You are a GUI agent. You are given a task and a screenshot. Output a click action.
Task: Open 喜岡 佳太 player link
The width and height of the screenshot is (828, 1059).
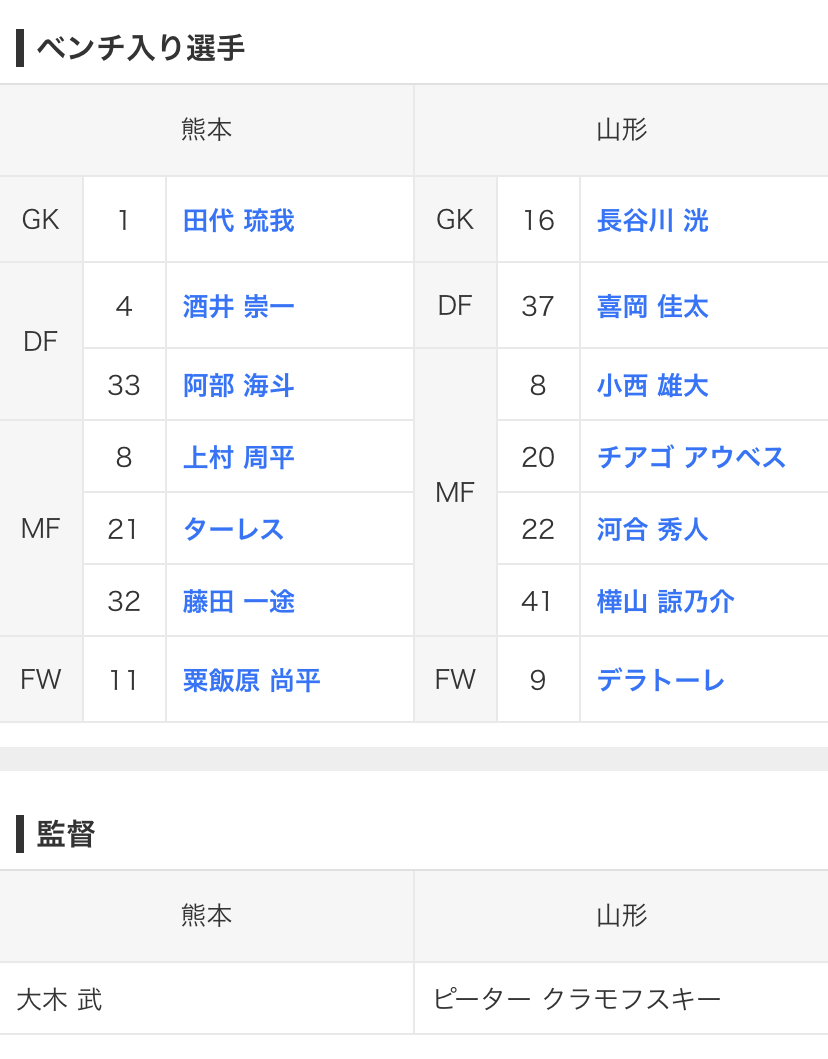652,306
